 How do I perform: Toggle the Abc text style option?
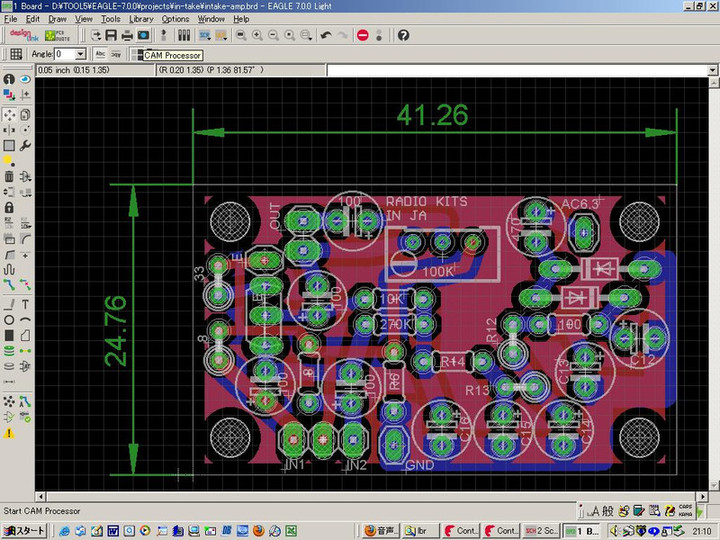pyautogui.click(x=100, y=54)
